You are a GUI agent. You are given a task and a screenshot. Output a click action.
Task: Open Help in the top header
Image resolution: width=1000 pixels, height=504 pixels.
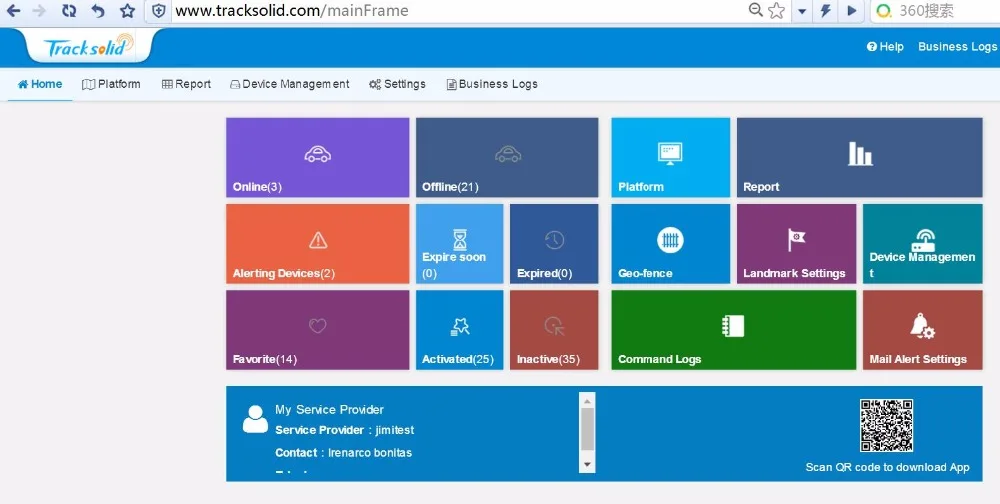coord(885,47)
